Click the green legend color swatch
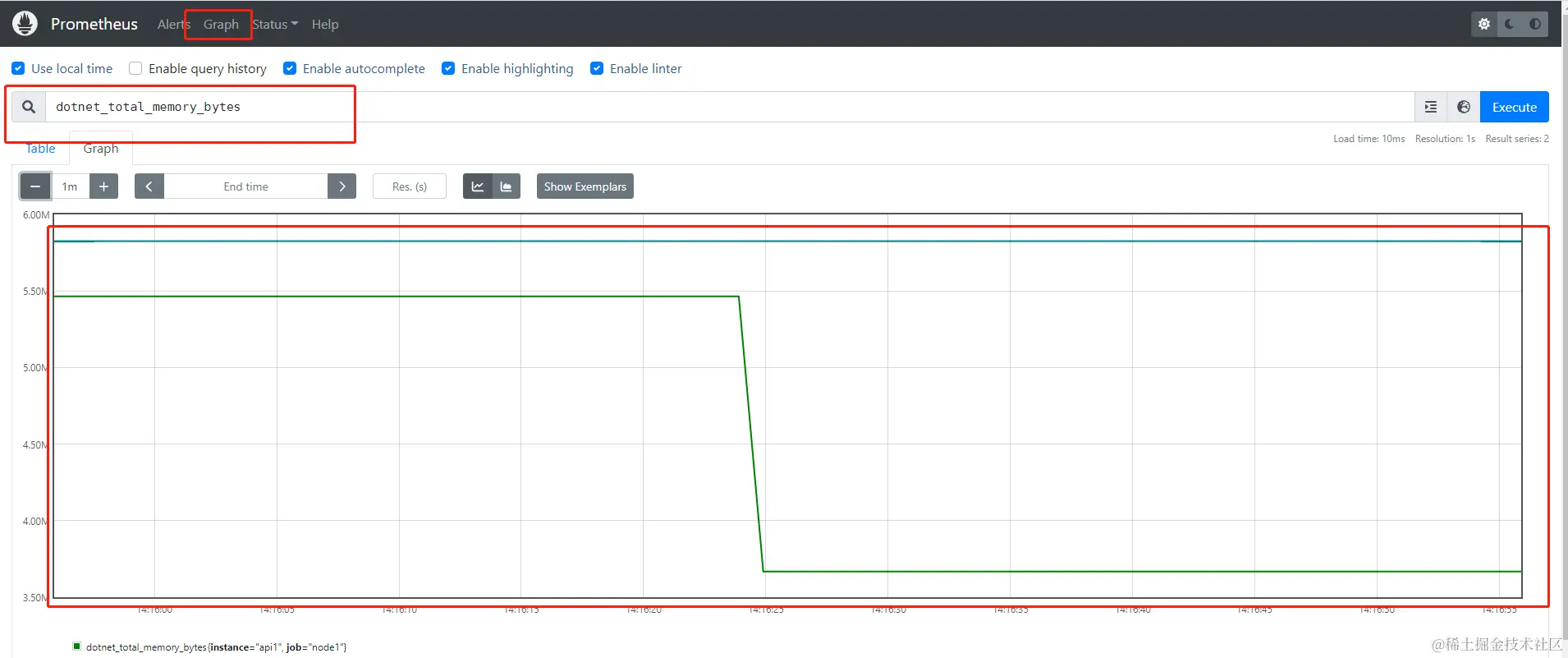This screenshot has height=658, width=1568. (x=77, y=646)
